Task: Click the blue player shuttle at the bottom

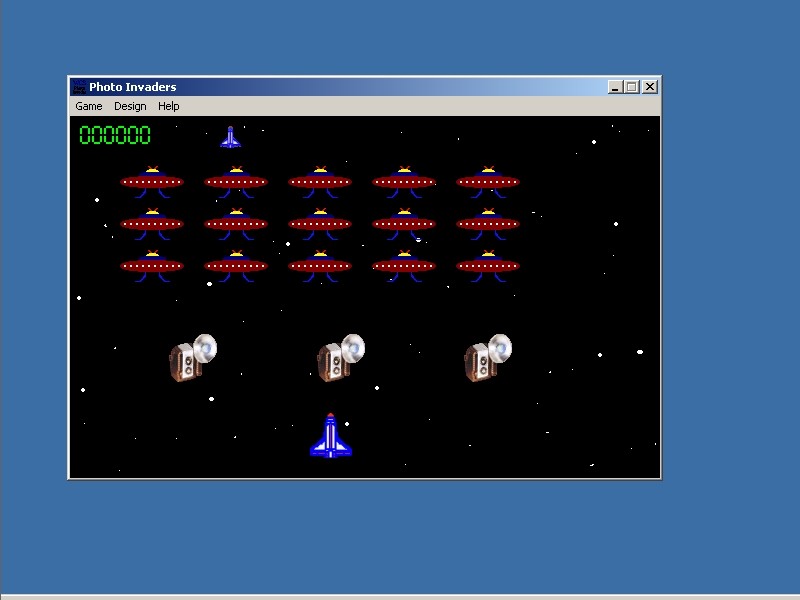Action: 331,435
